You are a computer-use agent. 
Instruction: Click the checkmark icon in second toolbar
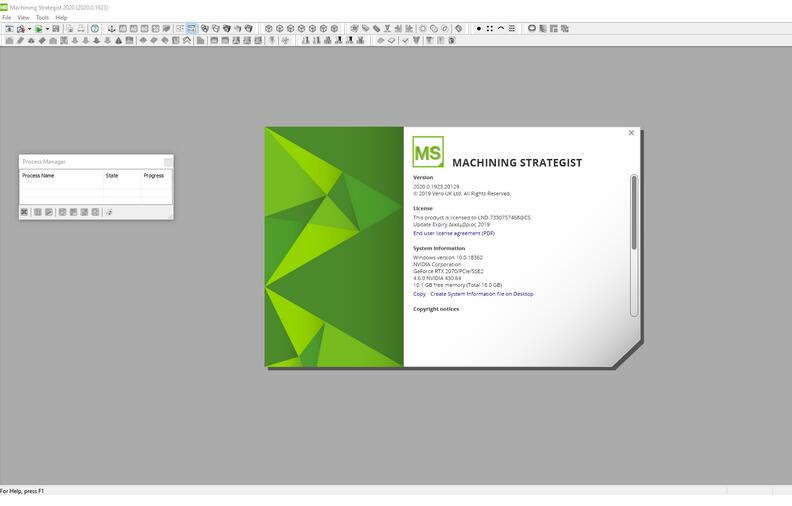405,40
